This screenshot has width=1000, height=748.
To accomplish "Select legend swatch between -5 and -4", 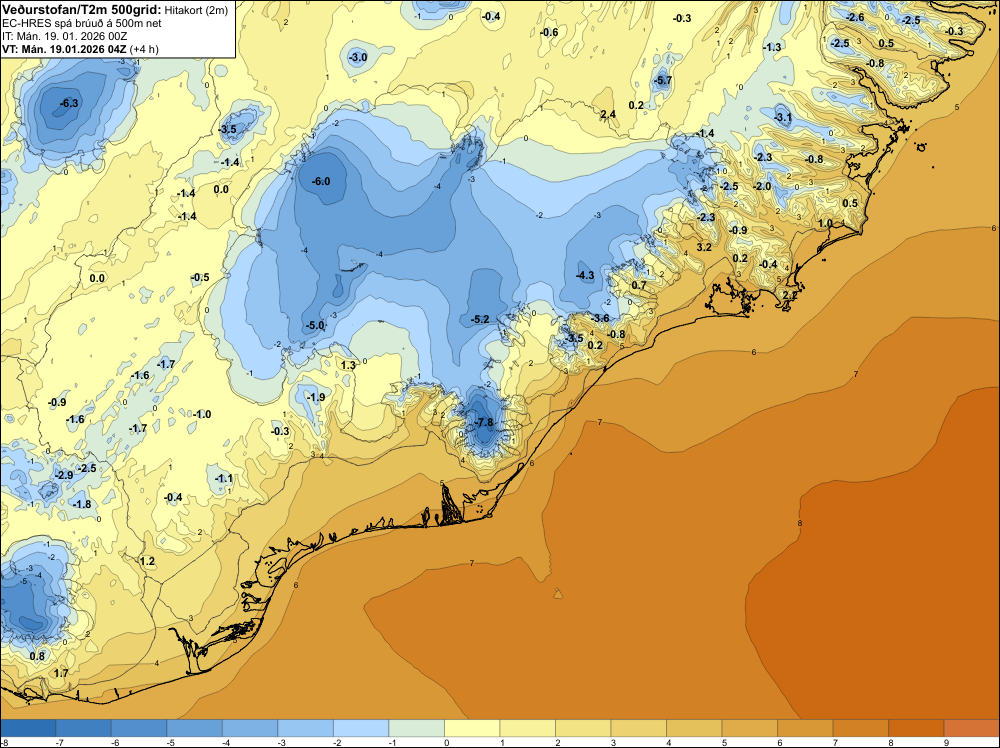I will coord(195,728).
